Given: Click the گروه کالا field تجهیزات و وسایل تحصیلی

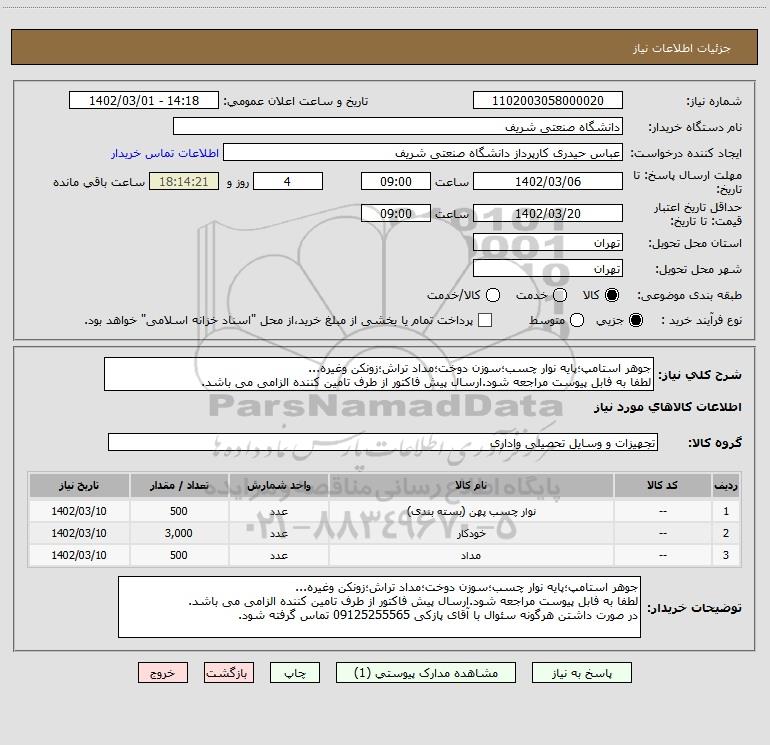Looking at the screenshot, I should tap(383, 442).
